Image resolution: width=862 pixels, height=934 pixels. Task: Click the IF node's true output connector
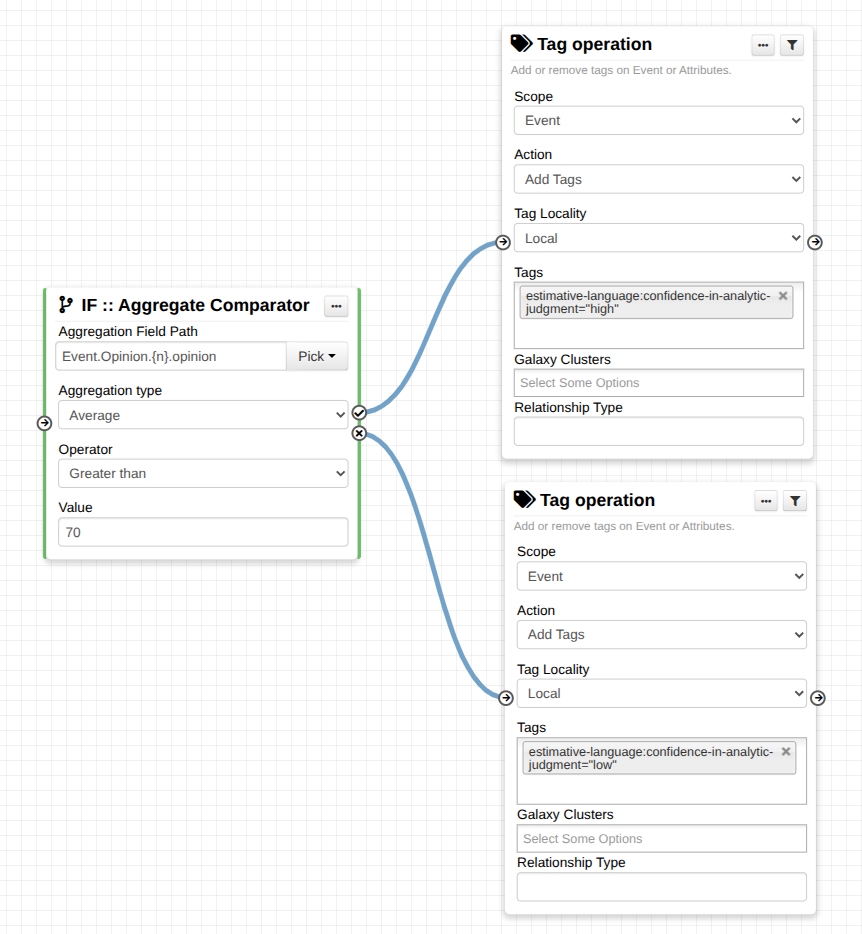tap(359, 412)
